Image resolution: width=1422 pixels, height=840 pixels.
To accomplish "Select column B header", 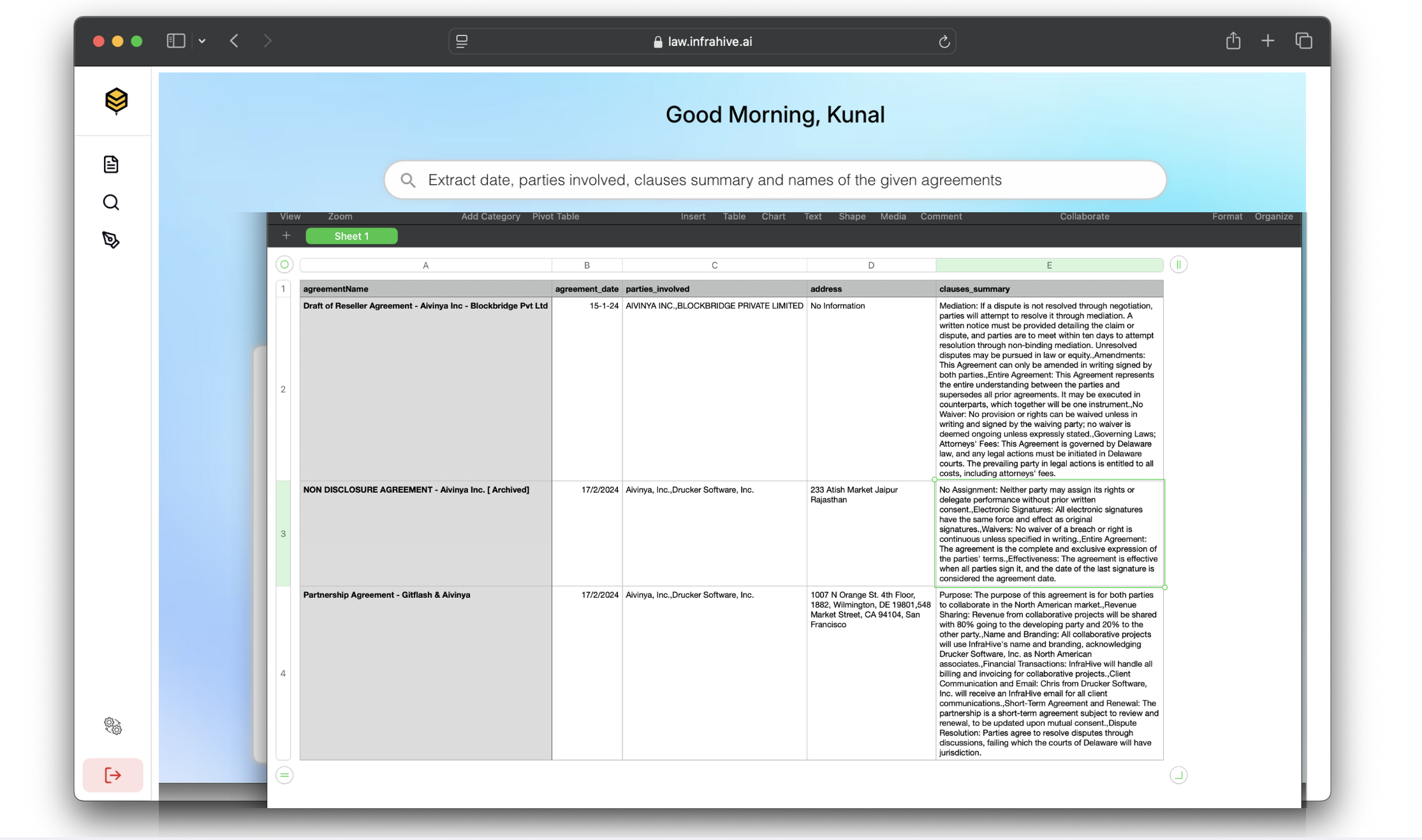I will pyautogui.click(x=587, y=265).
